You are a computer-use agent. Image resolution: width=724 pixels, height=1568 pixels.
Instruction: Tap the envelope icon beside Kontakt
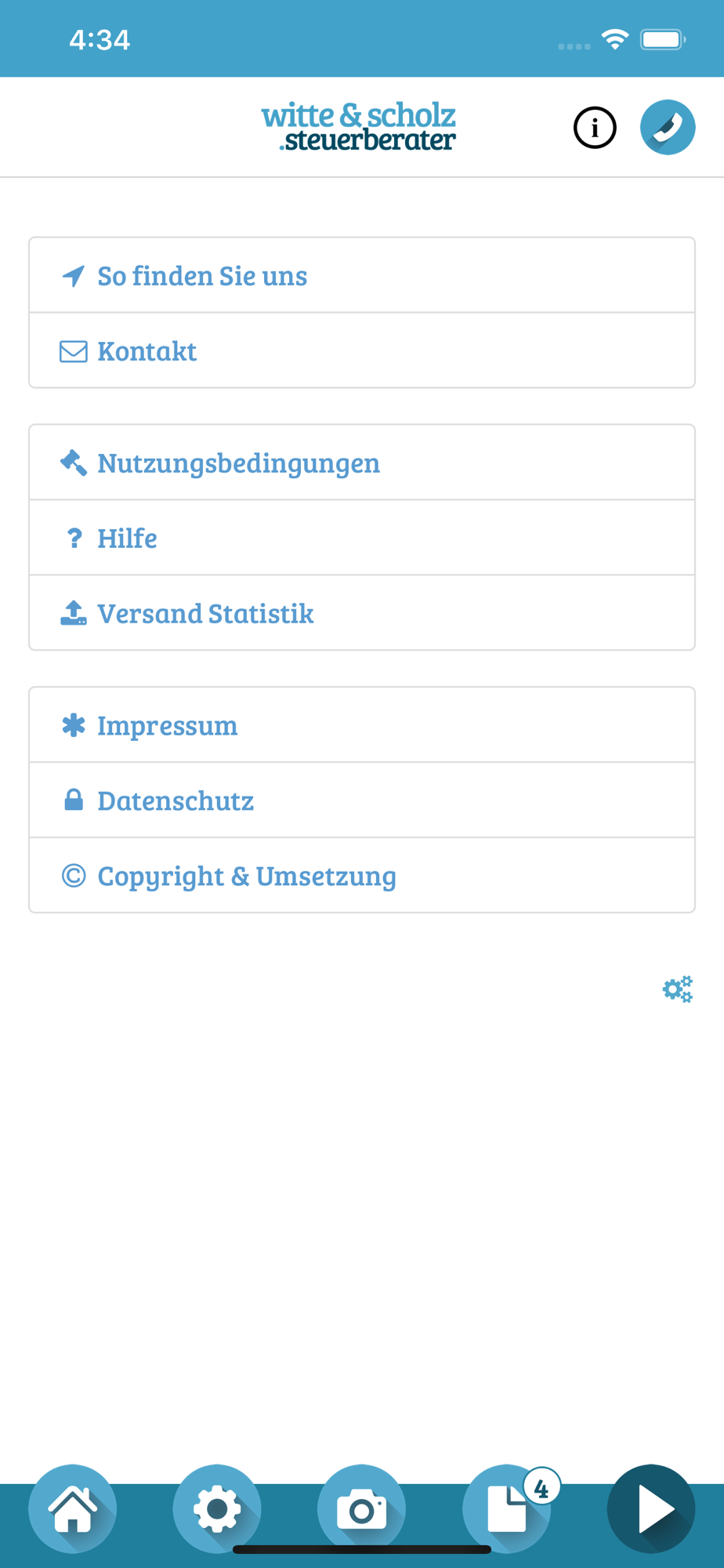coord(74,351)
